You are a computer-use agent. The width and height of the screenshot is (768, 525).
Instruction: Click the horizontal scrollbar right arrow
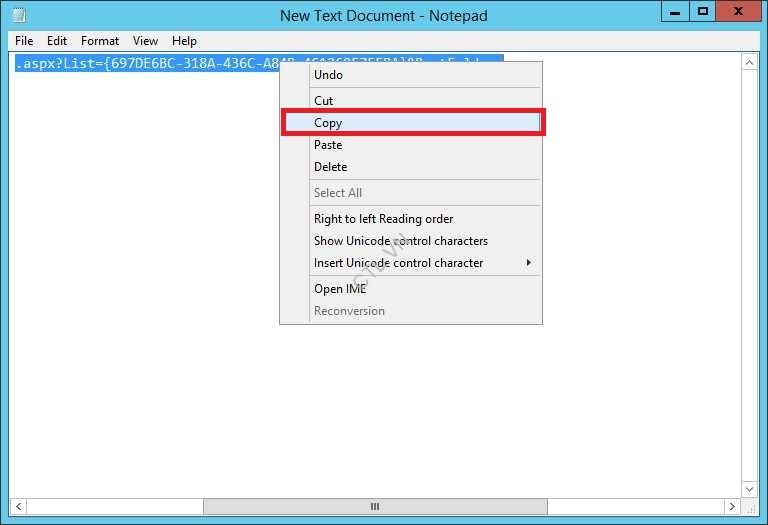731,507
